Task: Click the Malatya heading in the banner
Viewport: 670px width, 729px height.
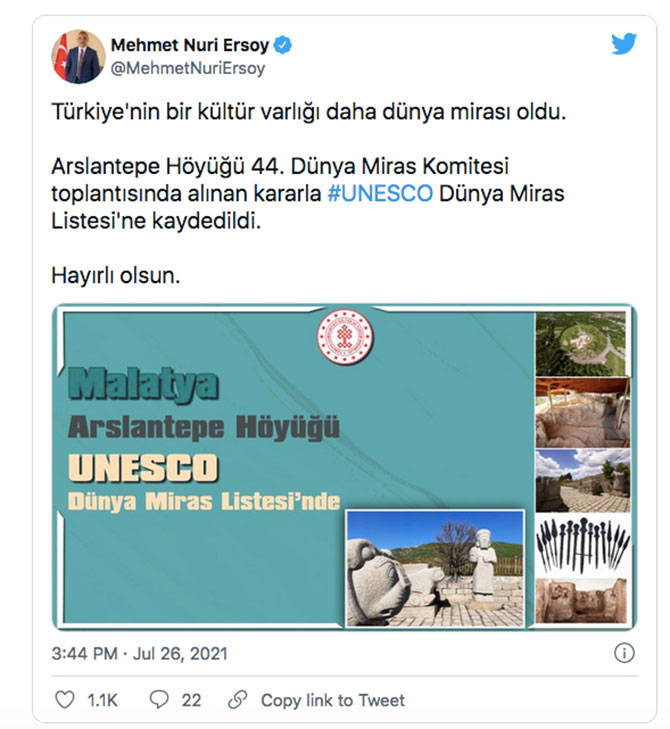Action: (143, 385)
